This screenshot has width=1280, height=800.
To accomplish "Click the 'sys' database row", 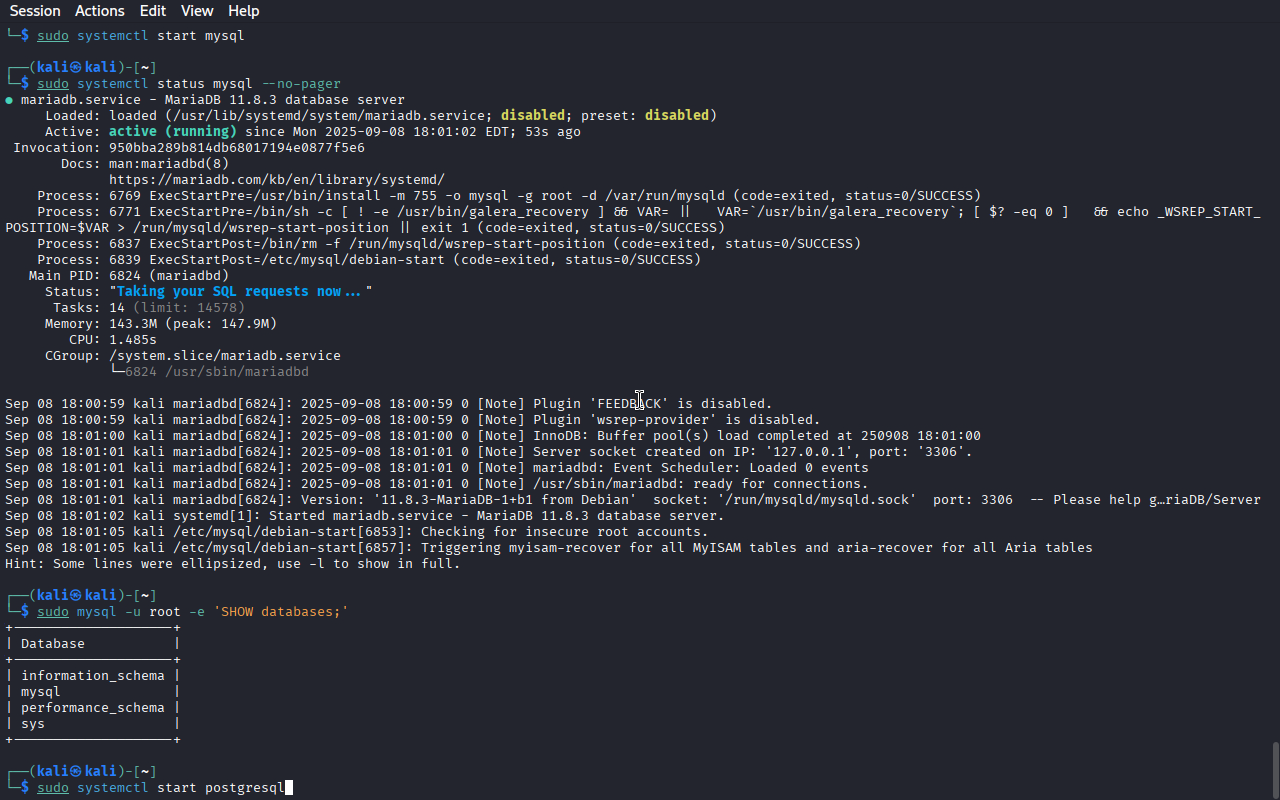I will pos(93,724).
